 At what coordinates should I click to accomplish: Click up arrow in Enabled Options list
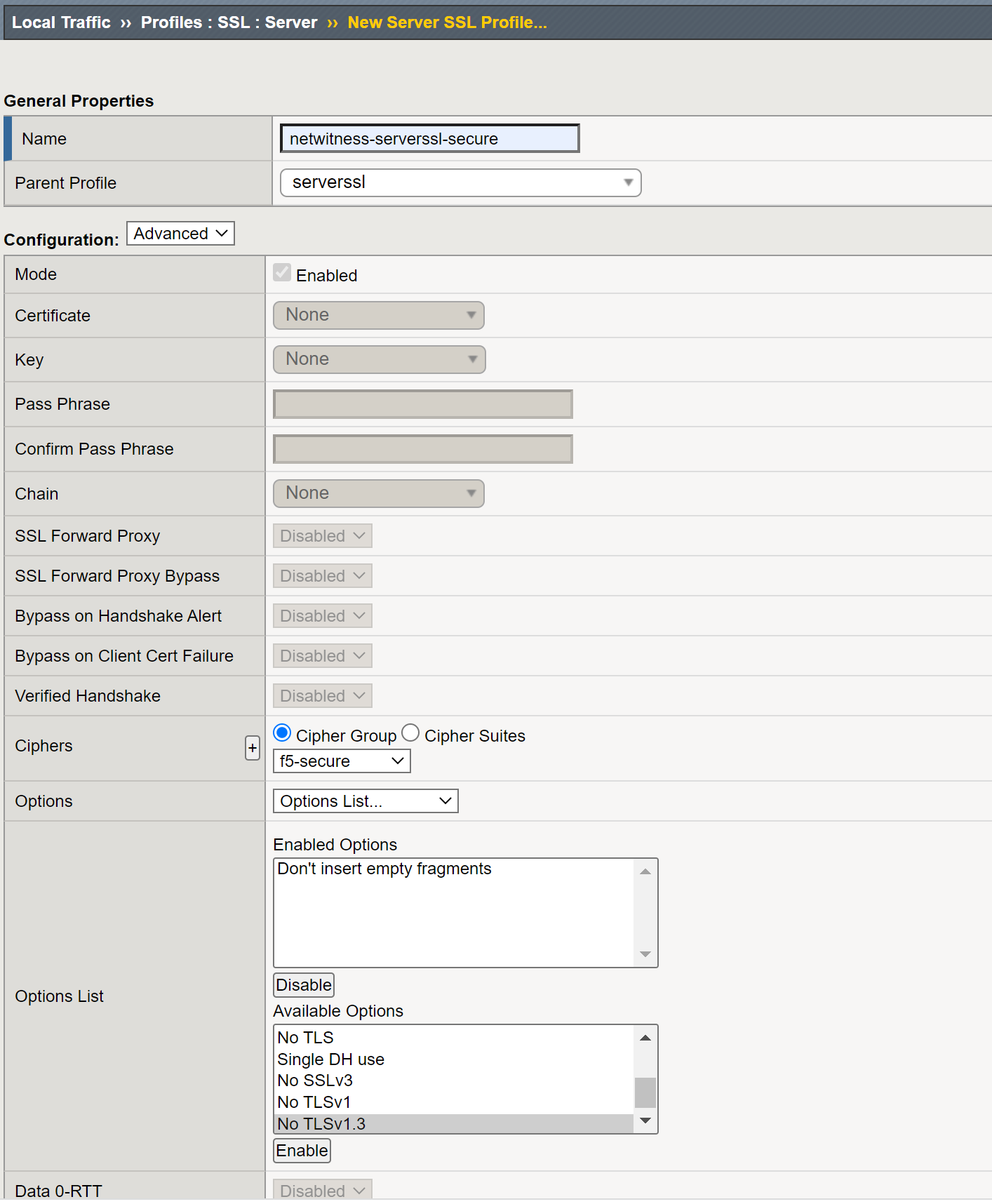point(645,871)
